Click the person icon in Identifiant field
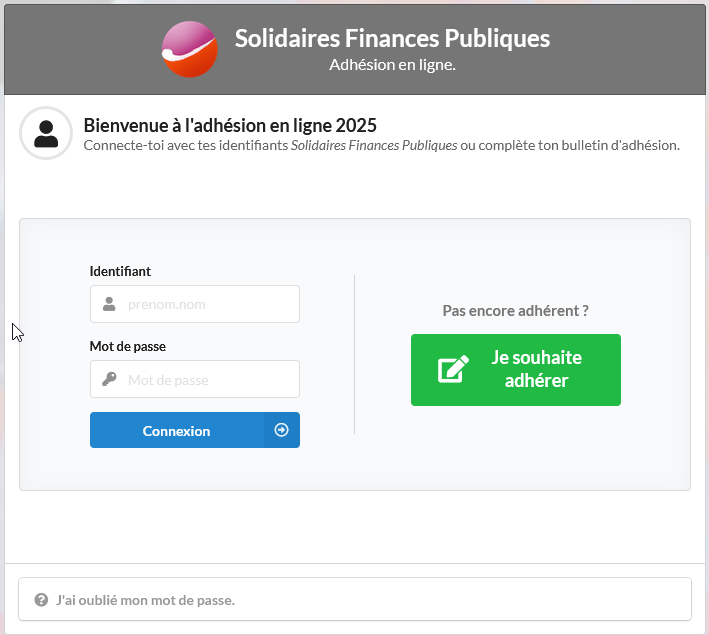 pyautogui.click(x=109, y=304)
